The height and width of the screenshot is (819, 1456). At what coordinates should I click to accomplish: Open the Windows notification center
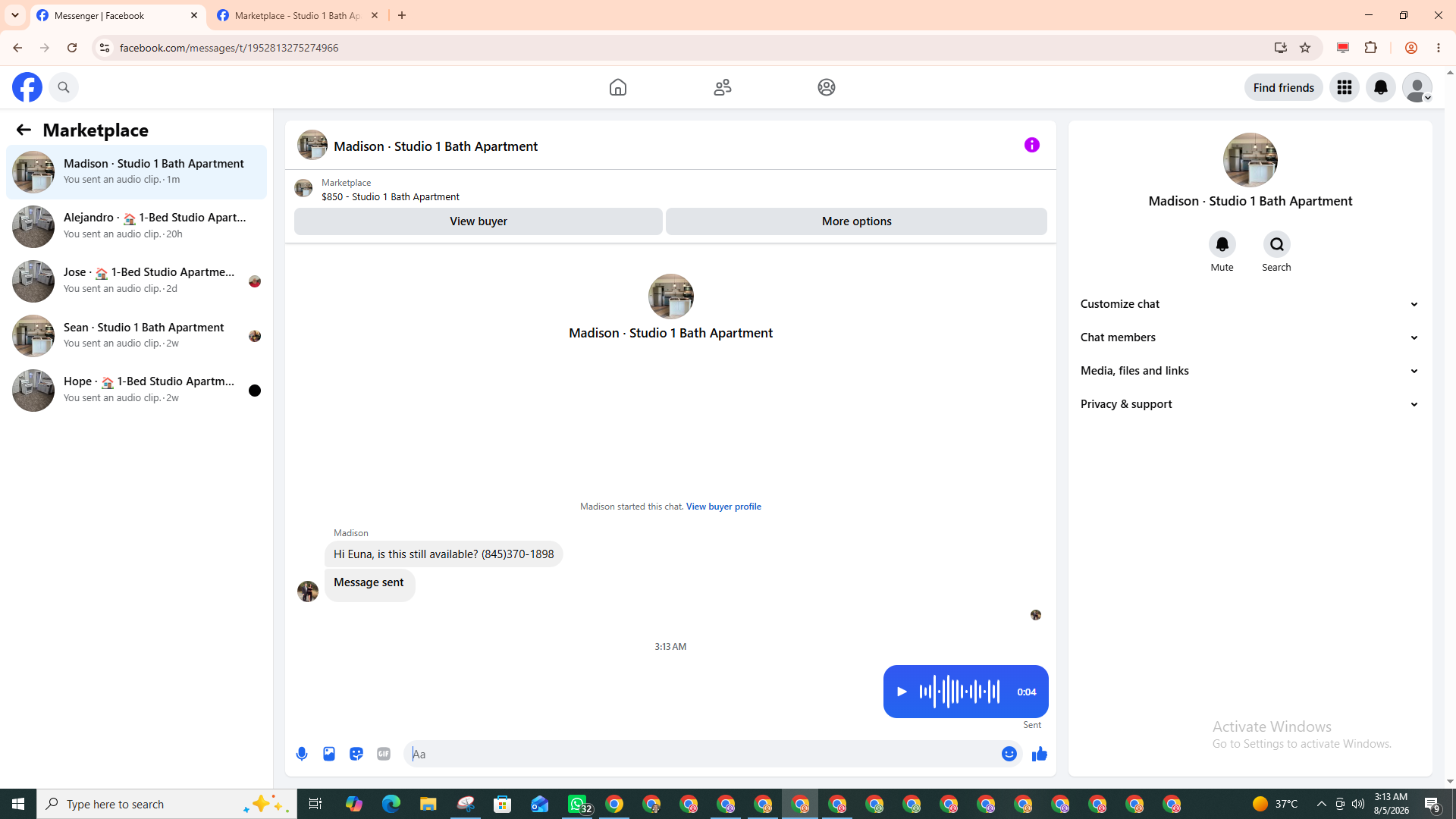1432,804
